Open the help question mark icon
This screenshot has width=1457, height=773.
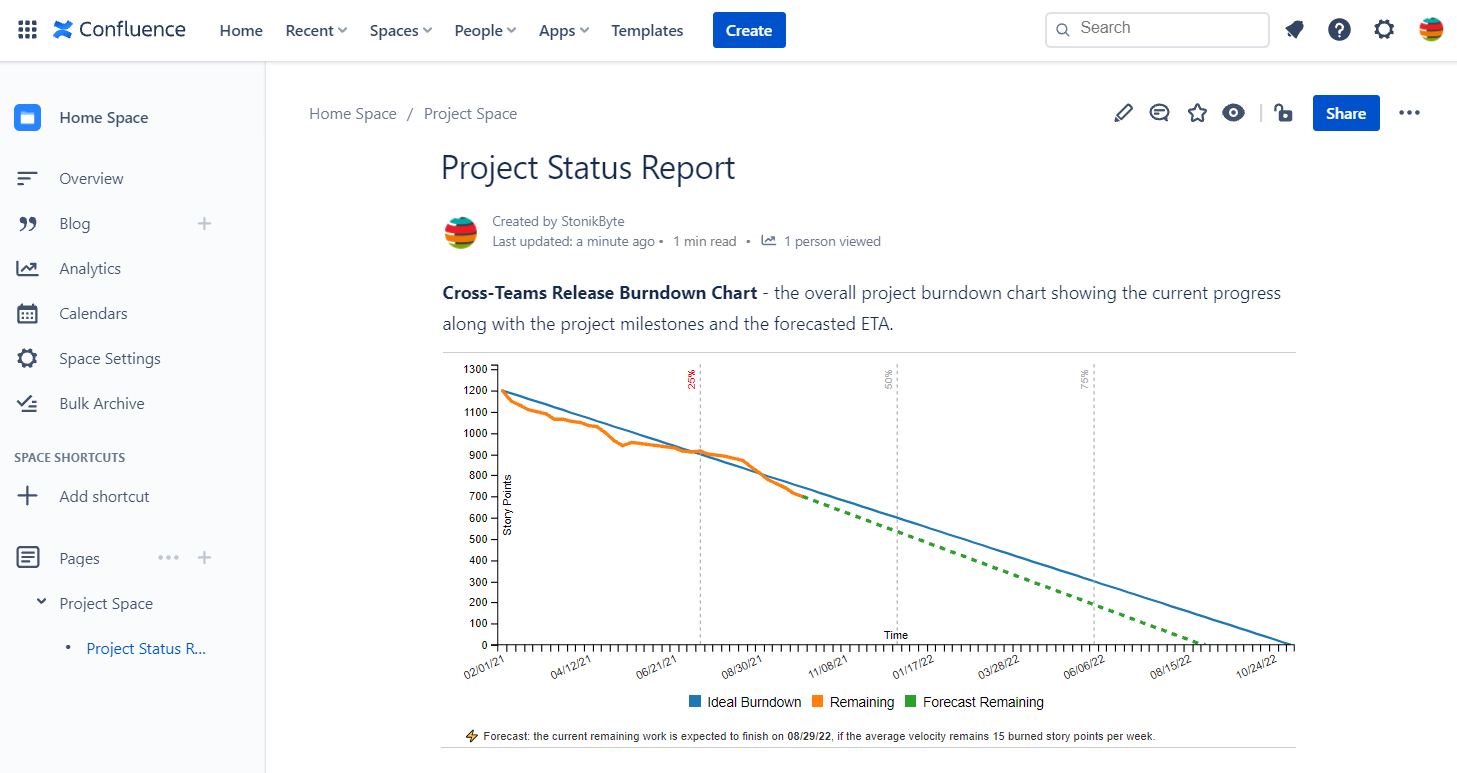pyautogui.click(x=1339, y=30)
